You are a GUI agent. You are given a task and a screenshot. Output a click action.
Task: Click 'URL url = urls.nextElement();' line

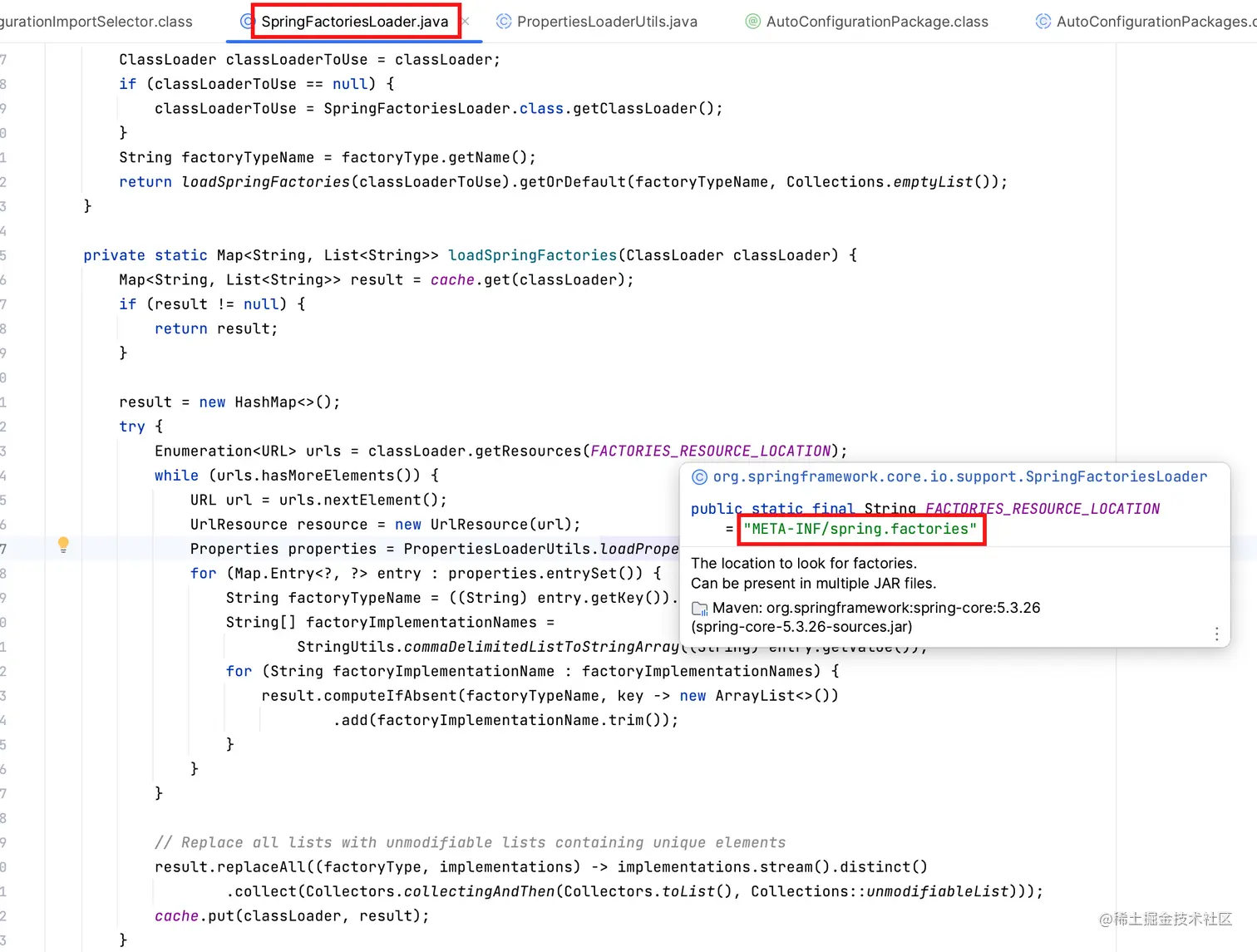click(x=318, y=501)
